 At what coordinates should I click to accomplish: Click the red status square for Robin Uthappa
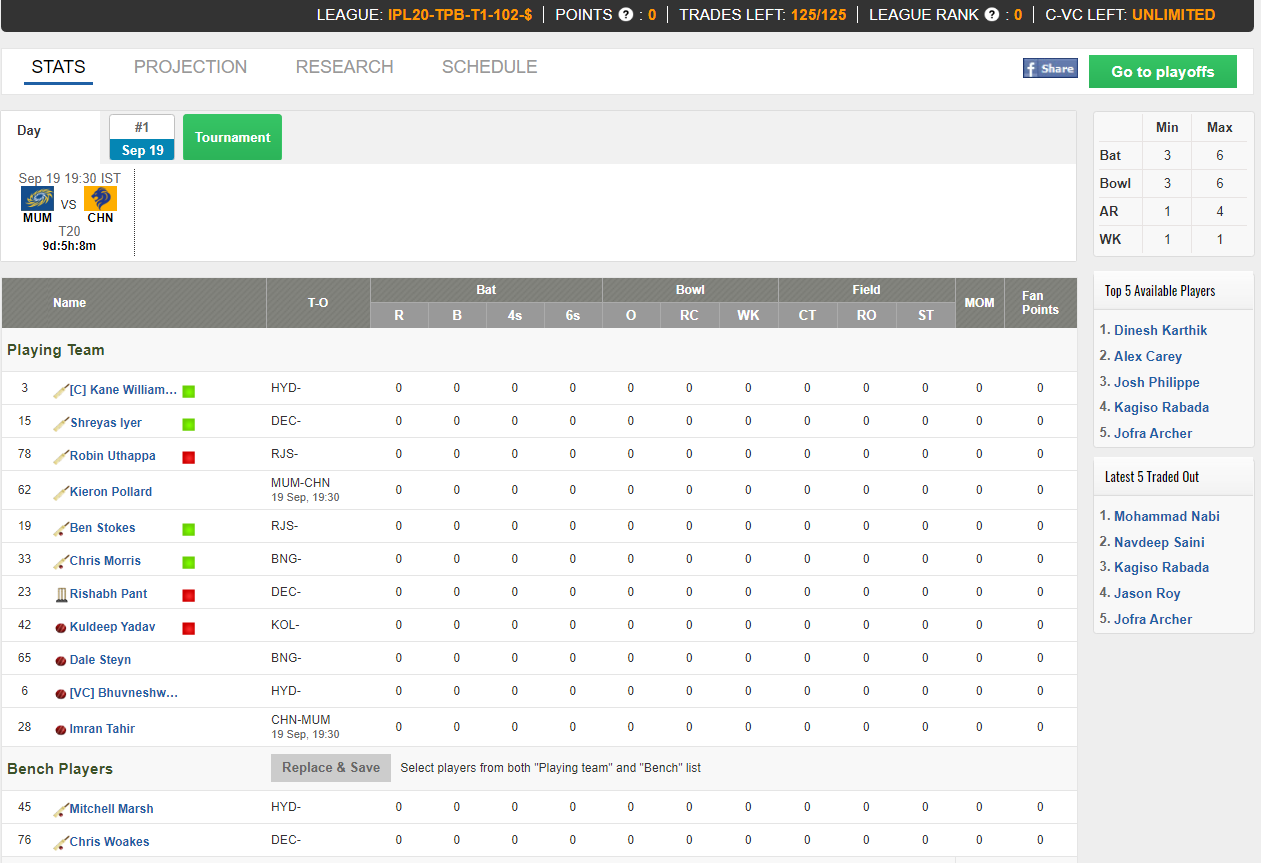(188, 457)
